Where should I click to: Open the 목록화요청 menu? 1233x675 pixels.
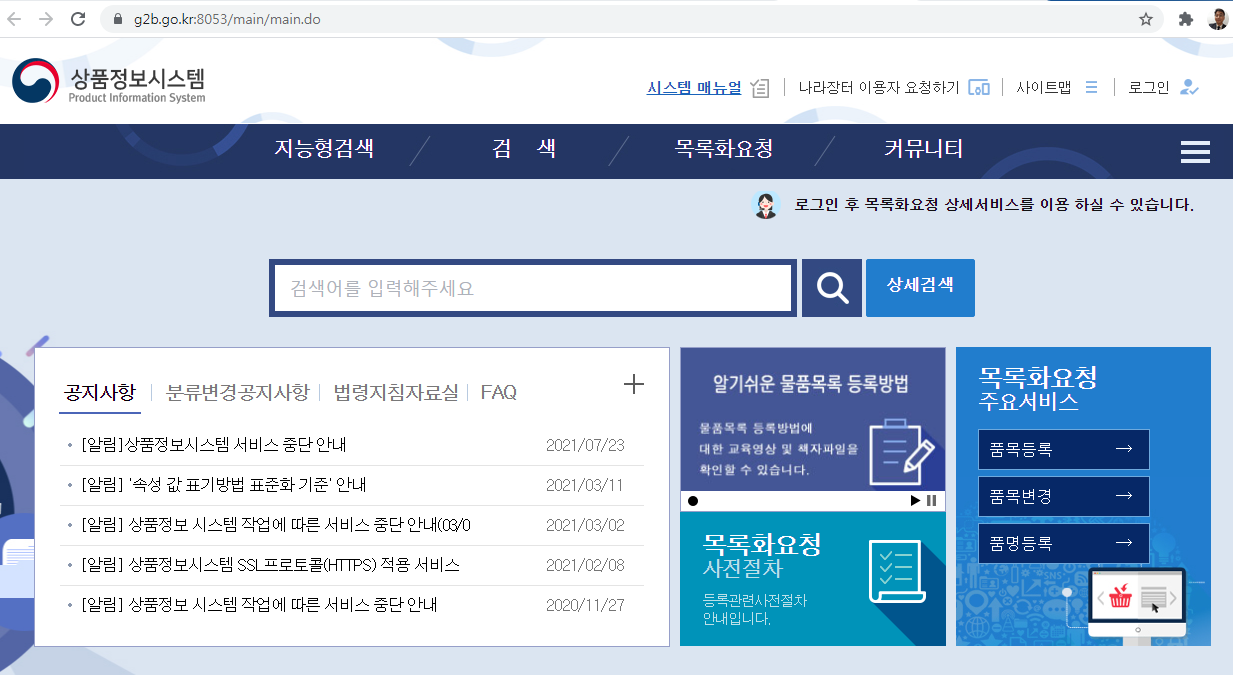(x=724, y=150)
